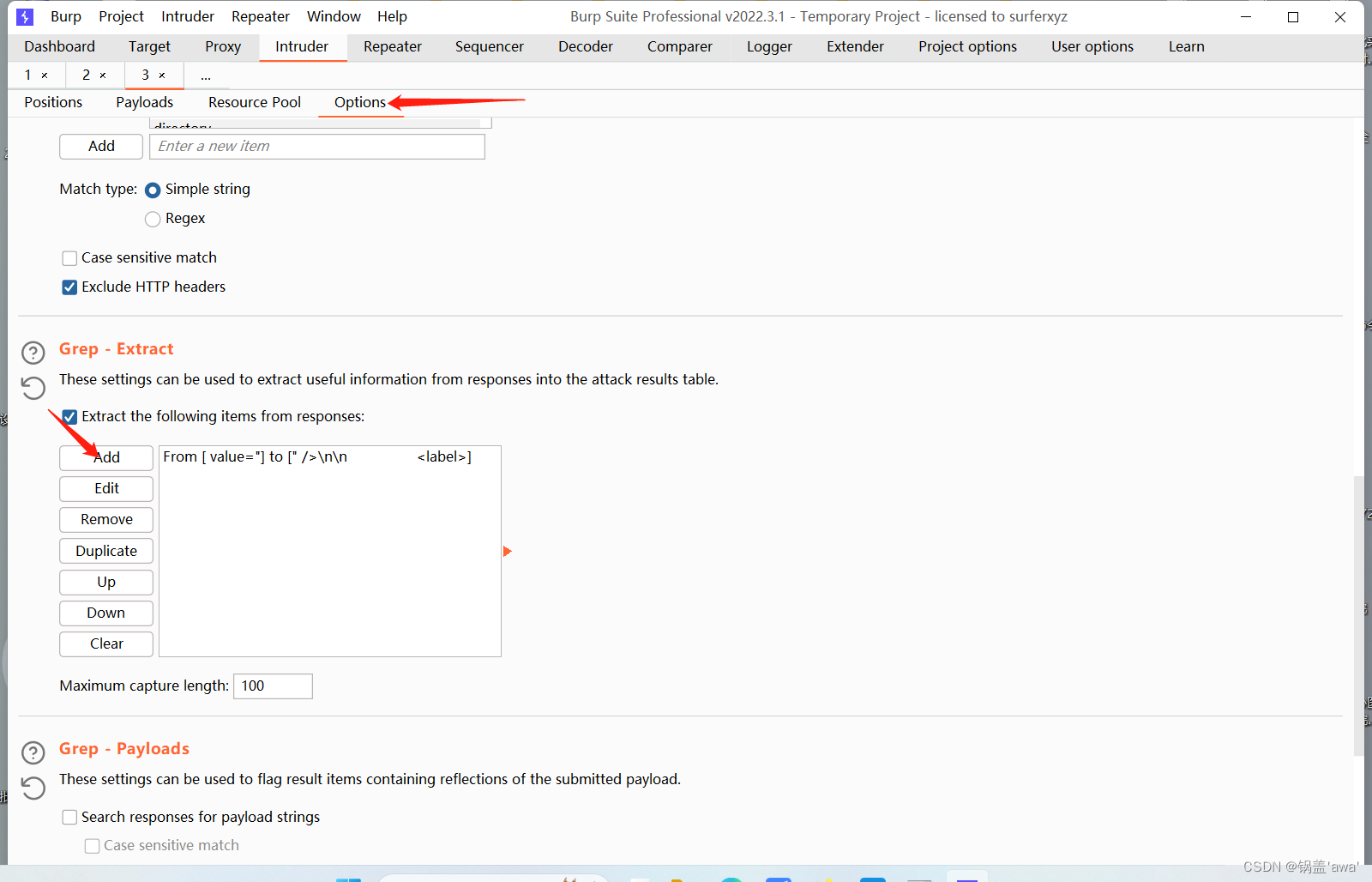Select the Options sub-tab

point(360,102)
